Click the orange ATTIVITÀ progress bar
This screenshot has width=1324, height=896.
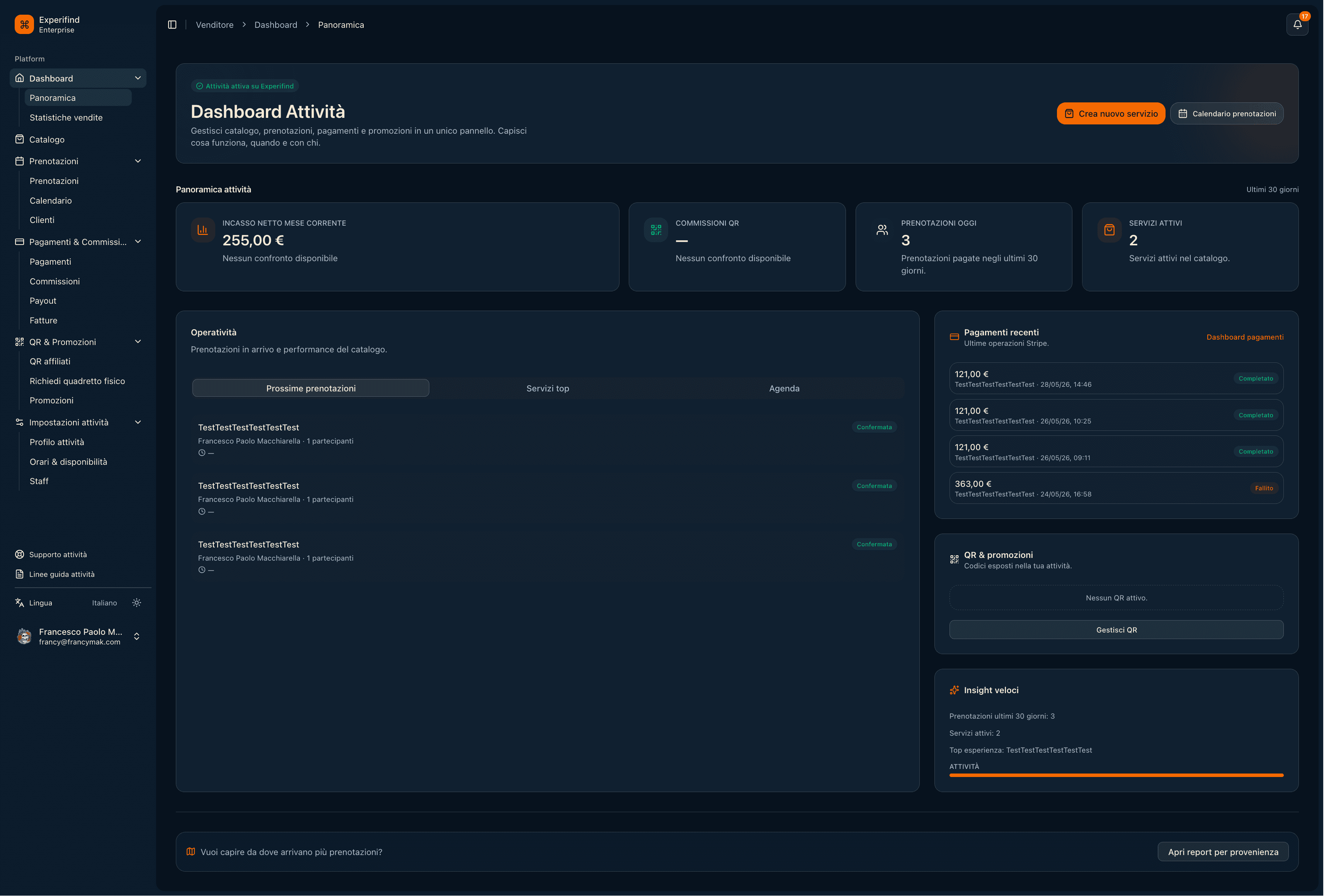[x=1116, y=775]
